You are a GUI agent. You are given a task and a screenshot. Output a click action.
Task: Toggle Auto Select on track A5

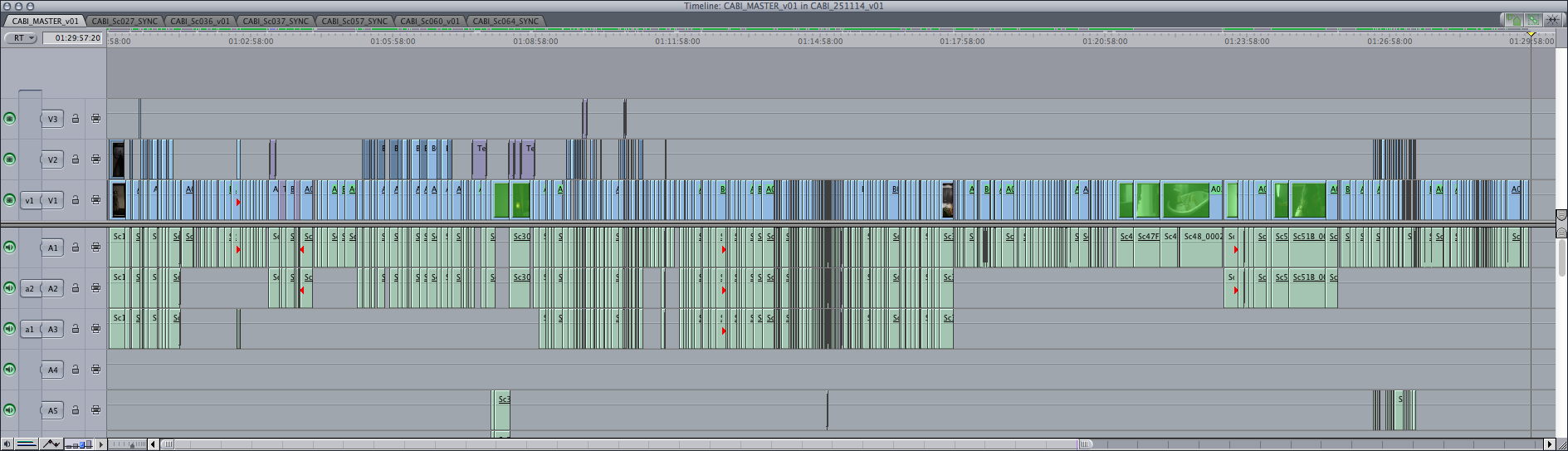(96, 409)
